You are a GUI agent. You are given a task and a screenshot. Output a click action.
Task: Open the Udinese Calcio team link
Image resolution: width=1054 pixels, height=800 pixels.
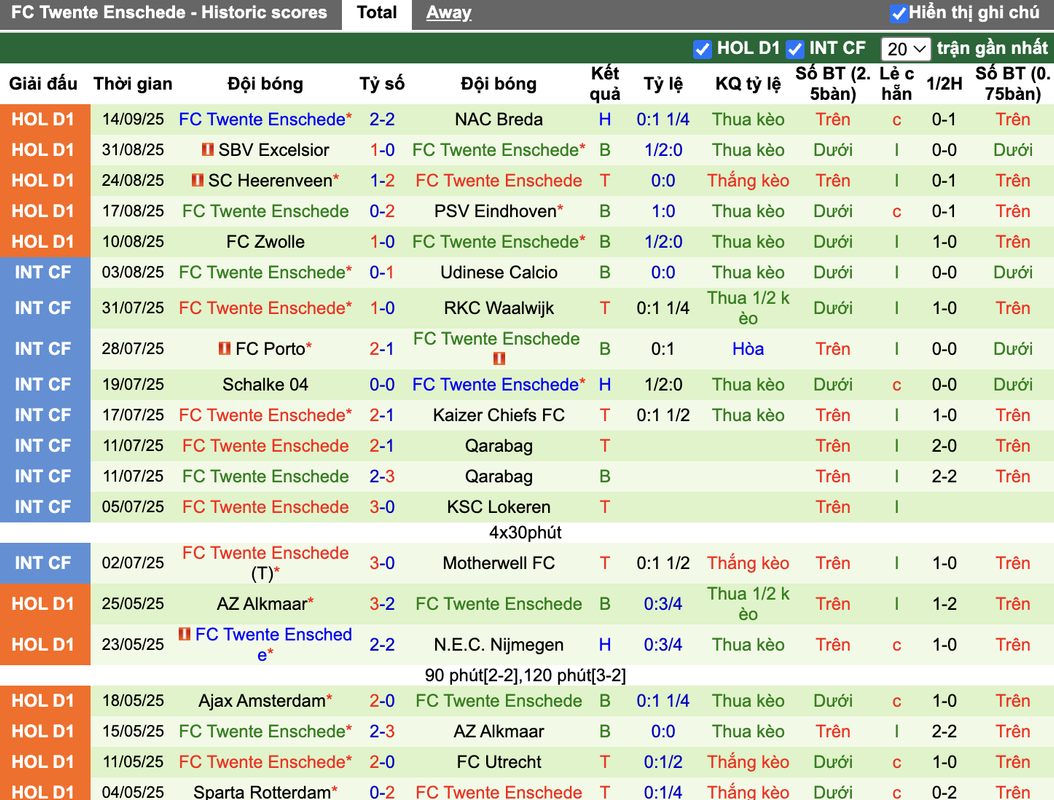(x=499, y=272)
